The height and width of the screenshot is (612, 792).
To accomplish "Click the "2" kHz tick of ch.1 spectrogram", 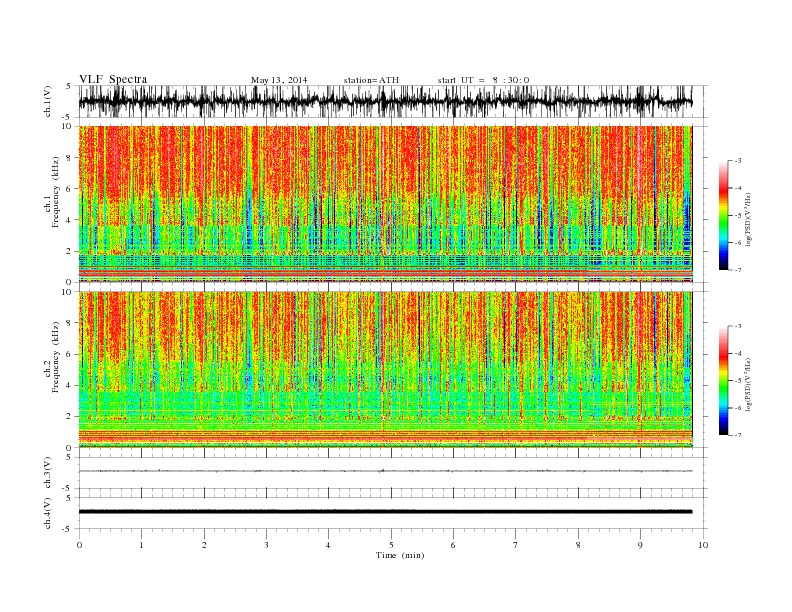I will coord(70,251).
